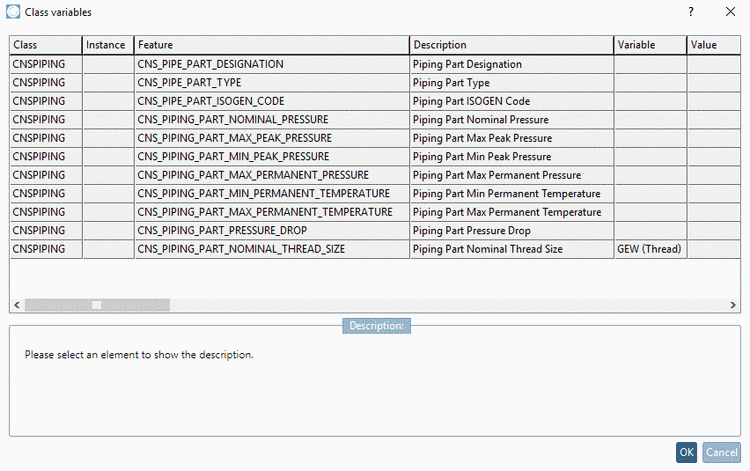Click the Variable column header
750x471 pixels.
(x=650, y=45)
